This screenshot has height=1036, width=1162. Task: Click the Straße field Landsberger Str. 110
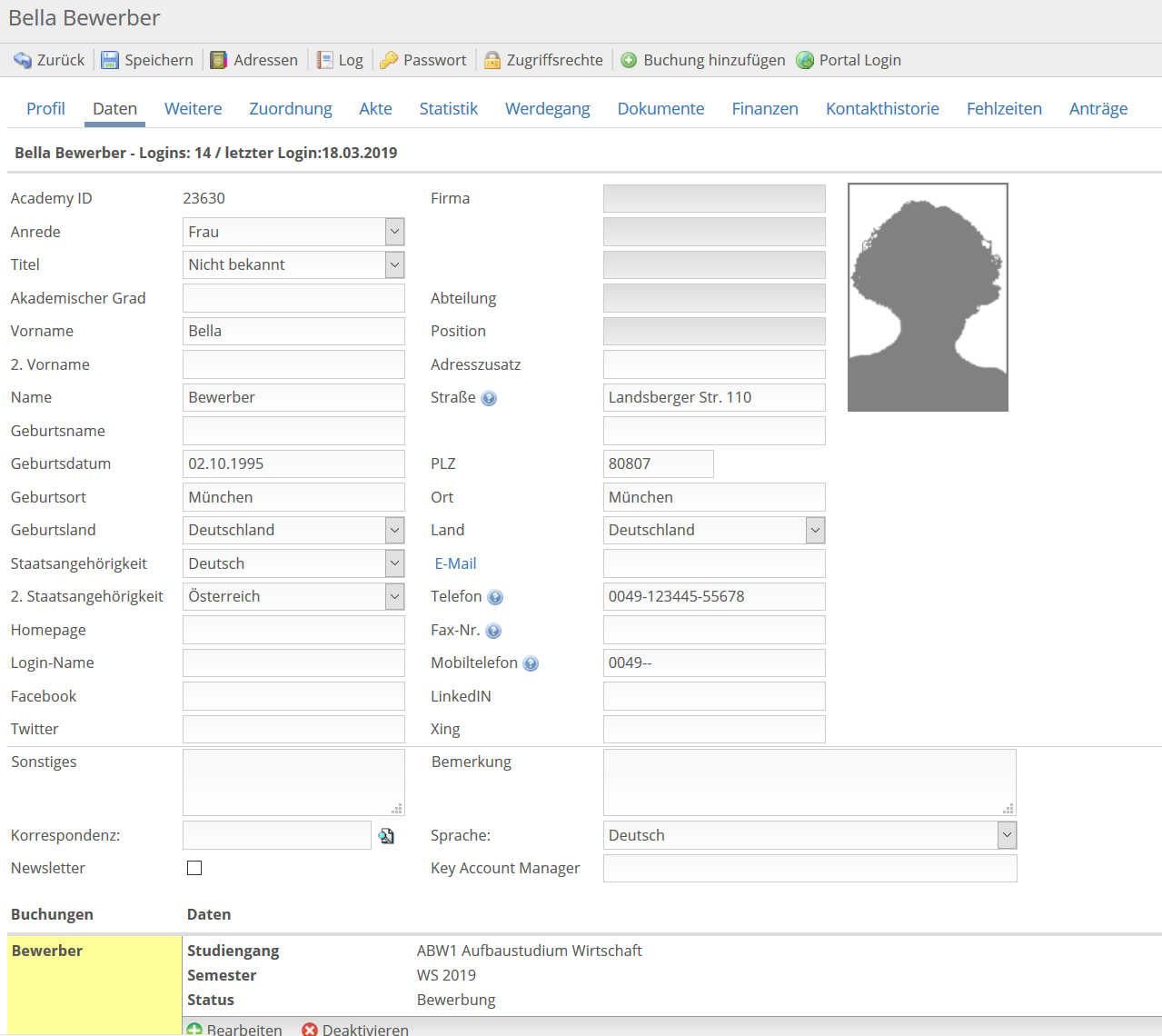[x=714, y=397]
